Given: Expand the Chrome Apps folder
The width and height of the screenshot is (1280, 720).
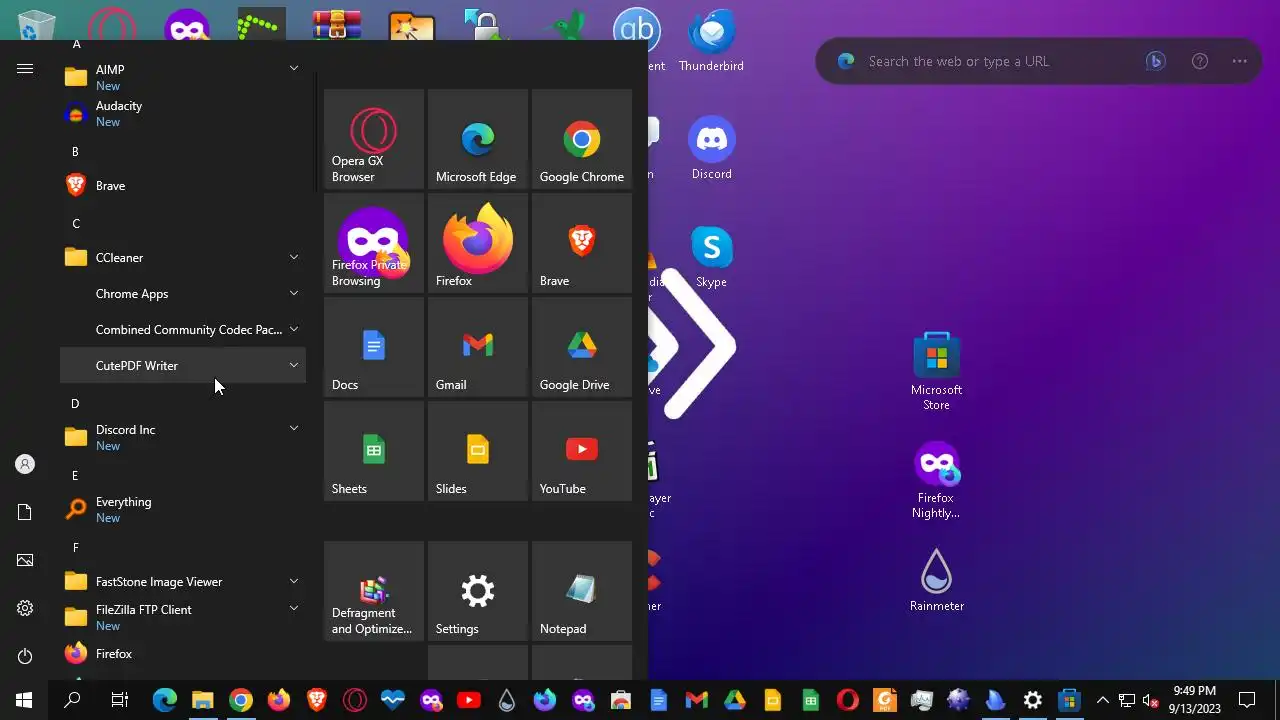Looking at the screenshot, I should click(x=183, y=293).
